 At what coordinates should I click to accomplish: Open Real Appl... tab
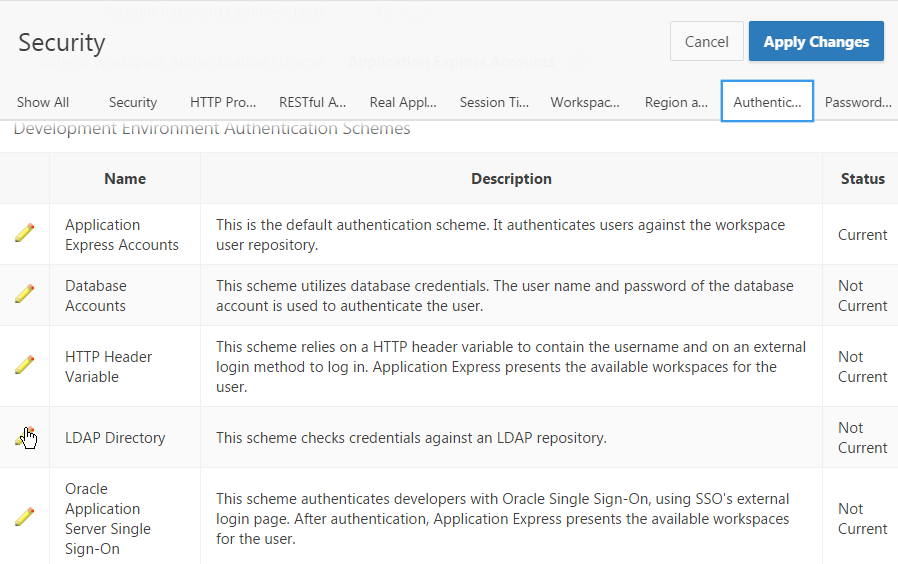click(403, 102)
